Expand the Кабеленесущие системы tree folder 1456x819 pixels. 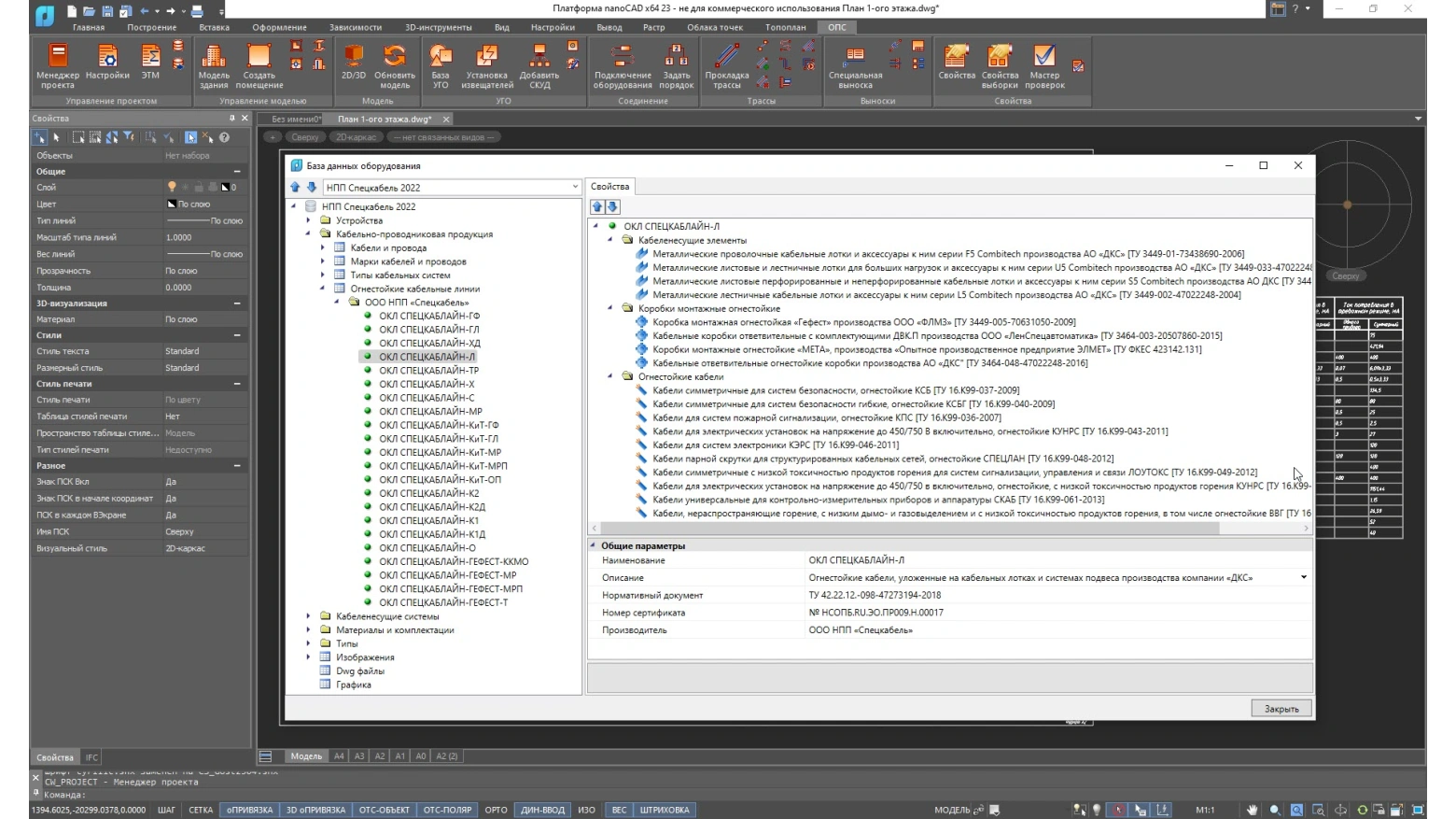[x=309, y=616]
